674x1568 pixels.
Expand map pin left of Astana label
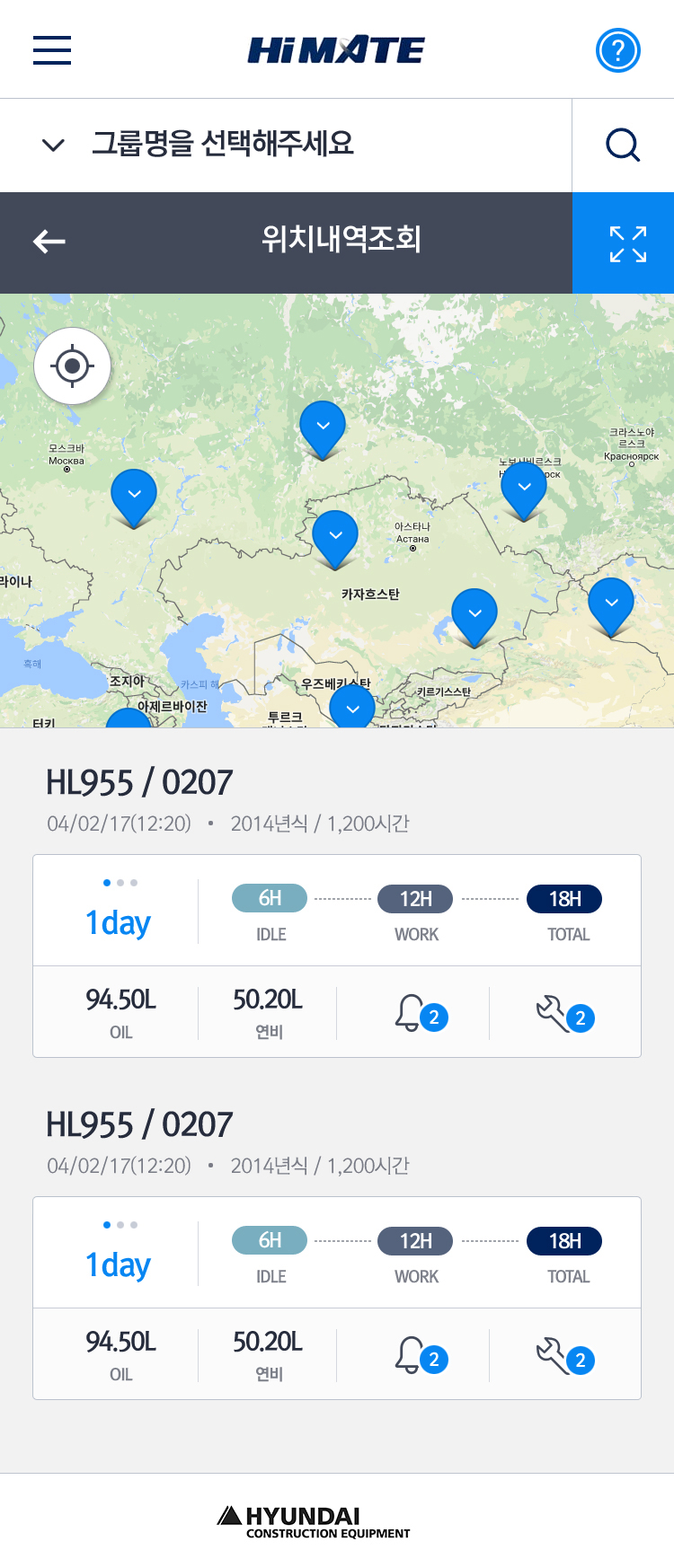pyautogui.click(x=335, y=536)
